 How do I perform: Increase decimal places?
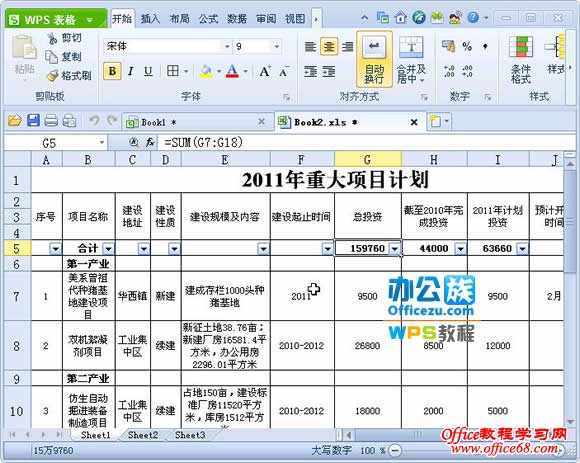click(449, 71)
